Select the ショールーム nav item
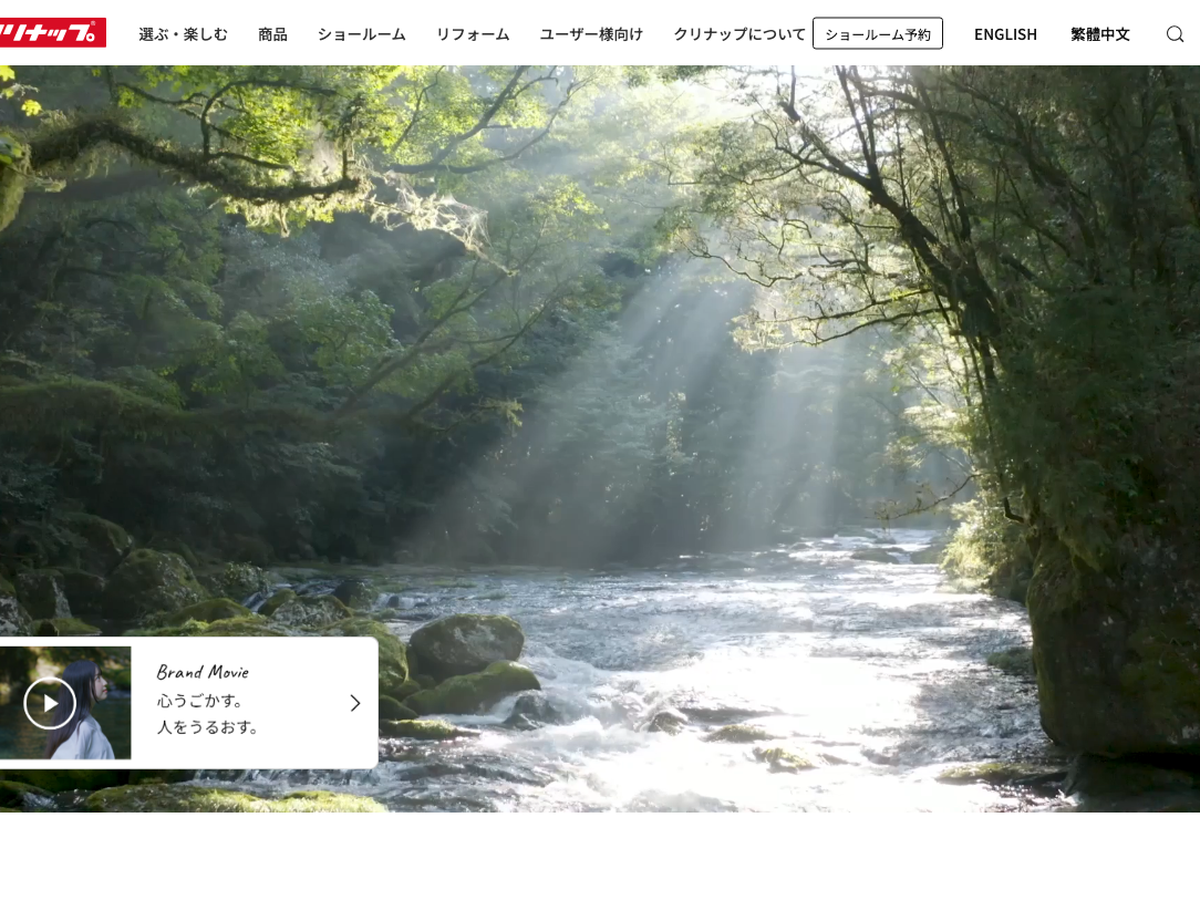Screen dimensions: 1200x900 [361, 34]
